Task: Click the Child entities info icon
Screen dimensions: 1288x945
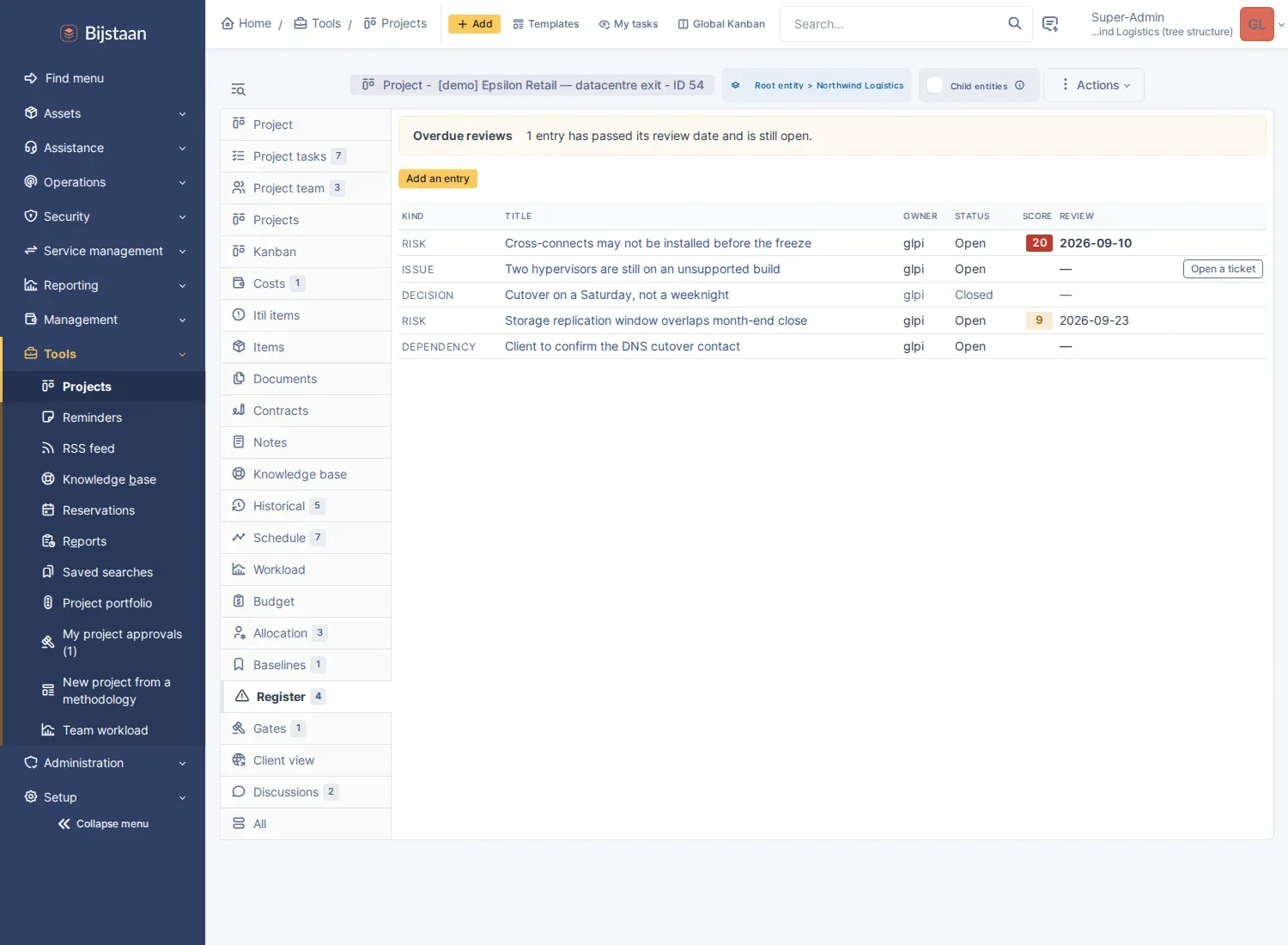Action: click(x=1019, y=85)
